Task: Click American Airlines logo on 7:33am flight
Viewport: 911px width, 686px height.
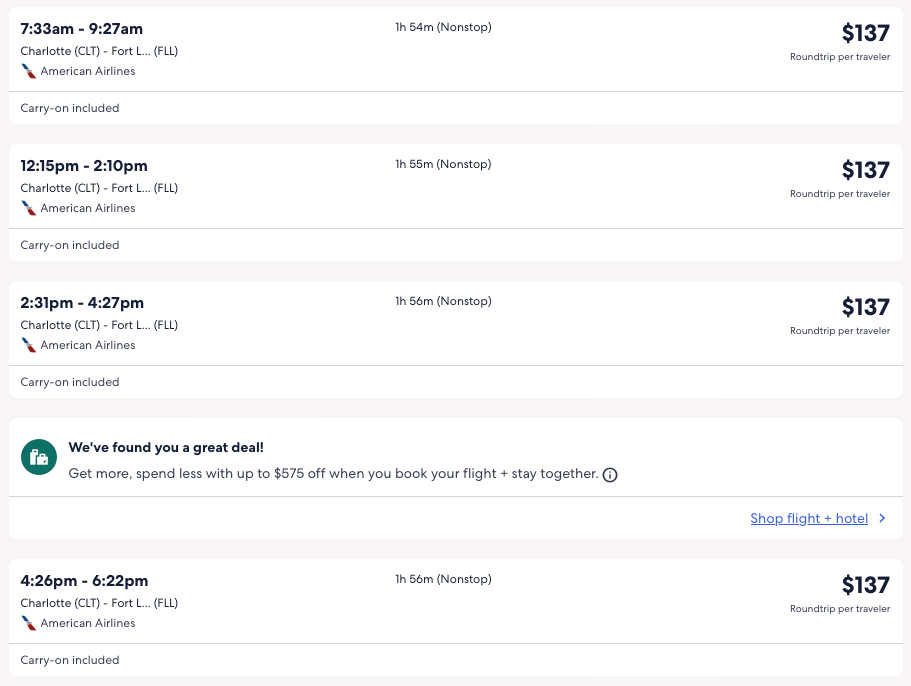Action: click(29, 71)
